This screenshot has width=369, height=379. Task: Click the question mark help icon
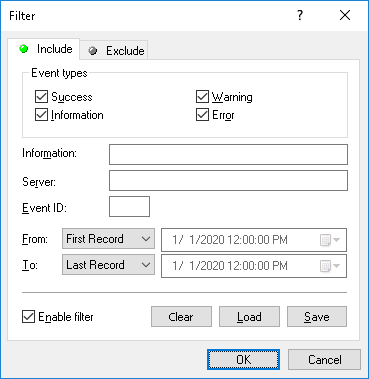[x=300, y=15]
